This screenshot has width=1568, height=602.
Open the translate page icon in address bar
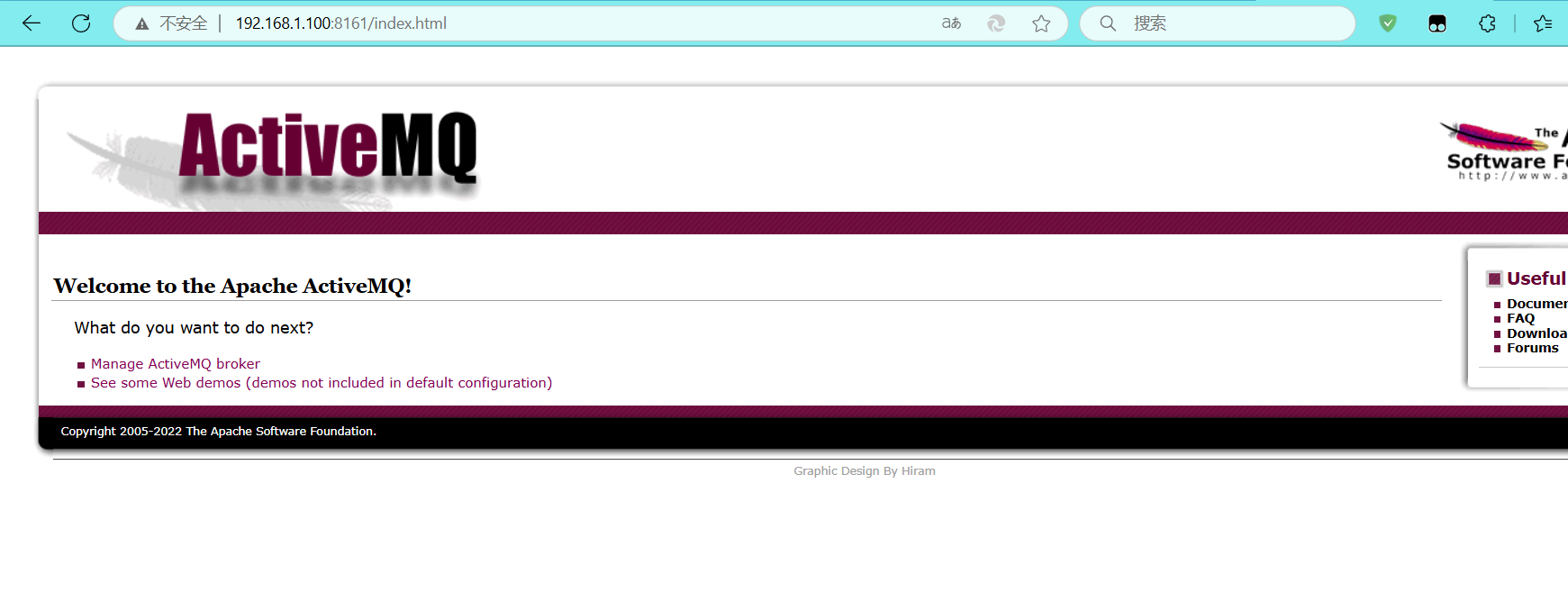coord(951,23)
